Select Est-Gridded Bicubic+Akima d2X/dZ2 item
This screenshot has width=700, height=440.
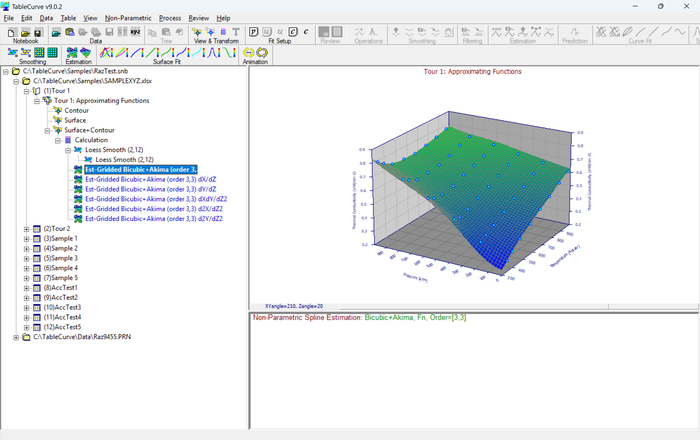(154, 209)
